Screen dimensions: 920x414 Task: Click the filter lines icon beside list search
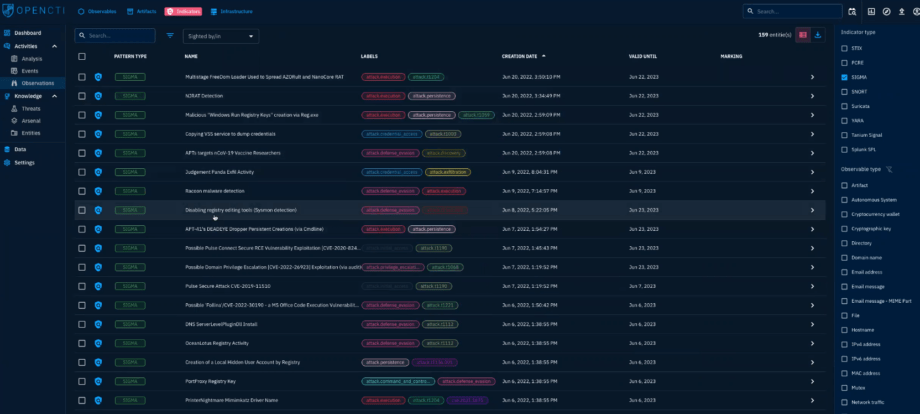[x=170, y=35]
